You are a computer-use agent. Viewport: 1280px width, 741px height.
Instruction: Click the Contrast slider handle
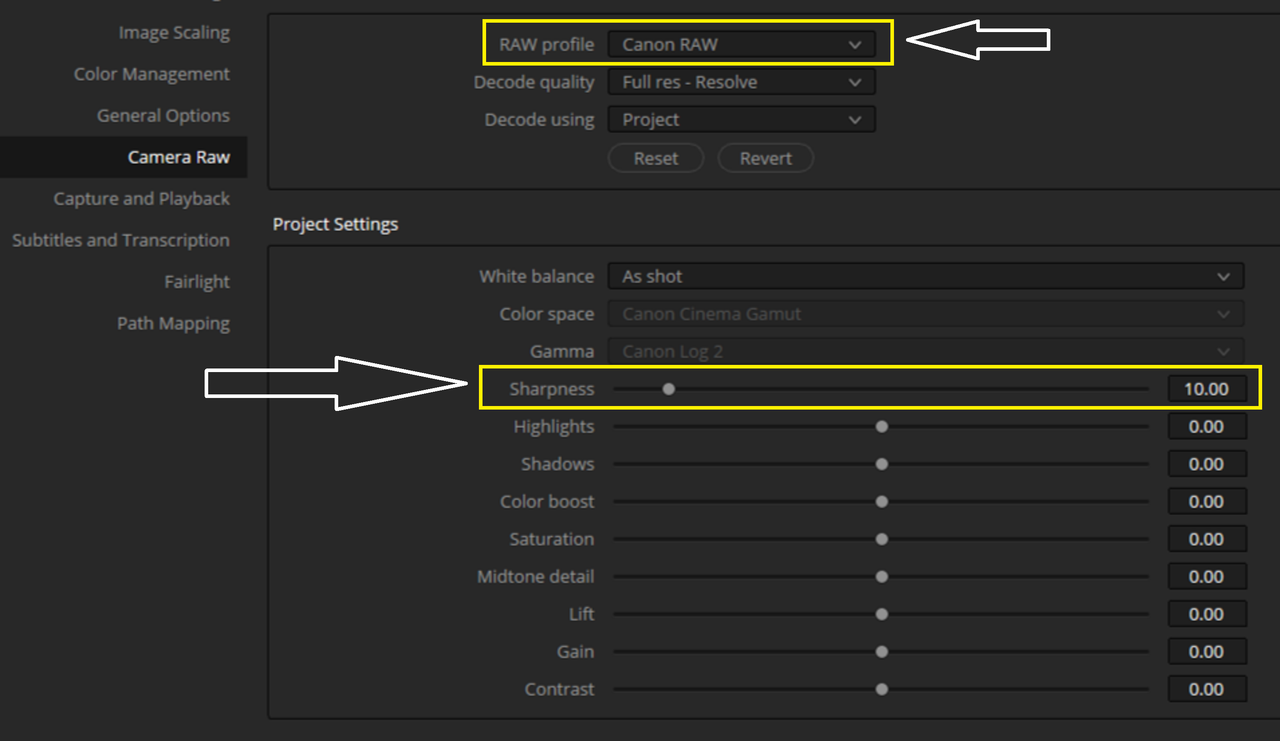pos(881,689)
